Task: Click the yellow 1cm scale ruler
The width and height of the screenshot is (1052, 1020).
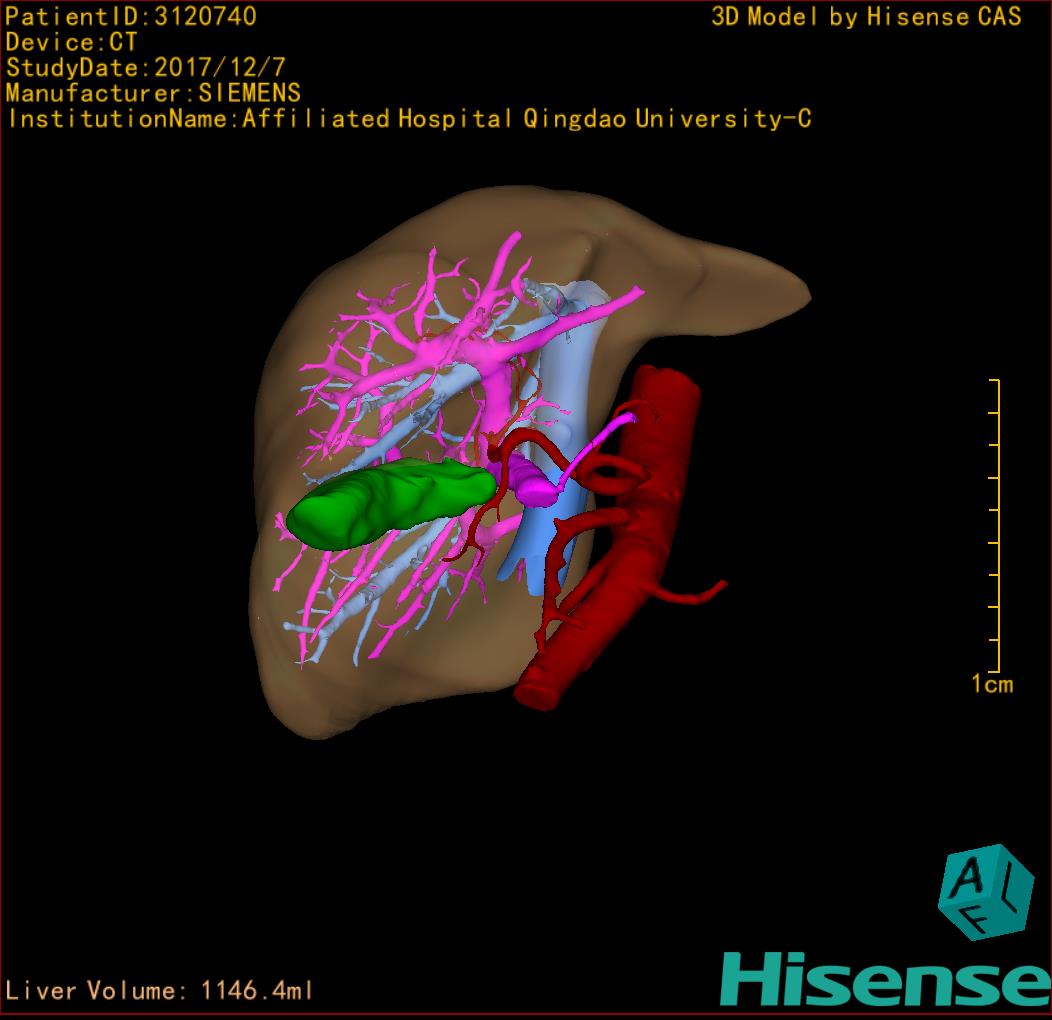Action: [995, 525]
